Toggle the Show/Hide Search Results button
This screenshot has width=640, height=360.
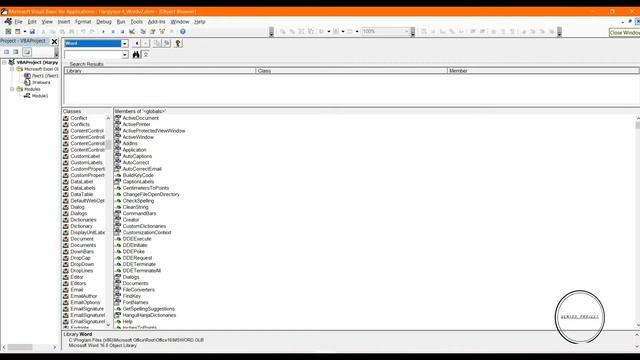pos(146,55)
